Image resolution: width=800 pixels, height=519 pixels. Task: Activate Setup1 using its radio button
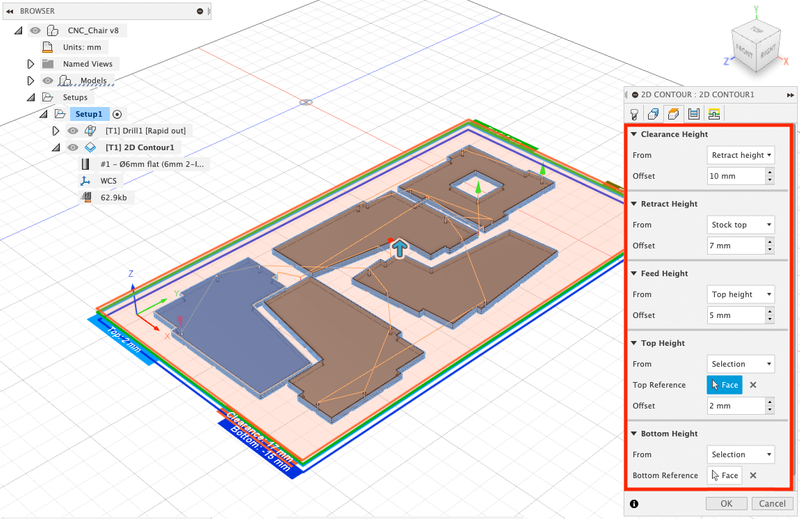pyautogui.click(x=117, y=114)
